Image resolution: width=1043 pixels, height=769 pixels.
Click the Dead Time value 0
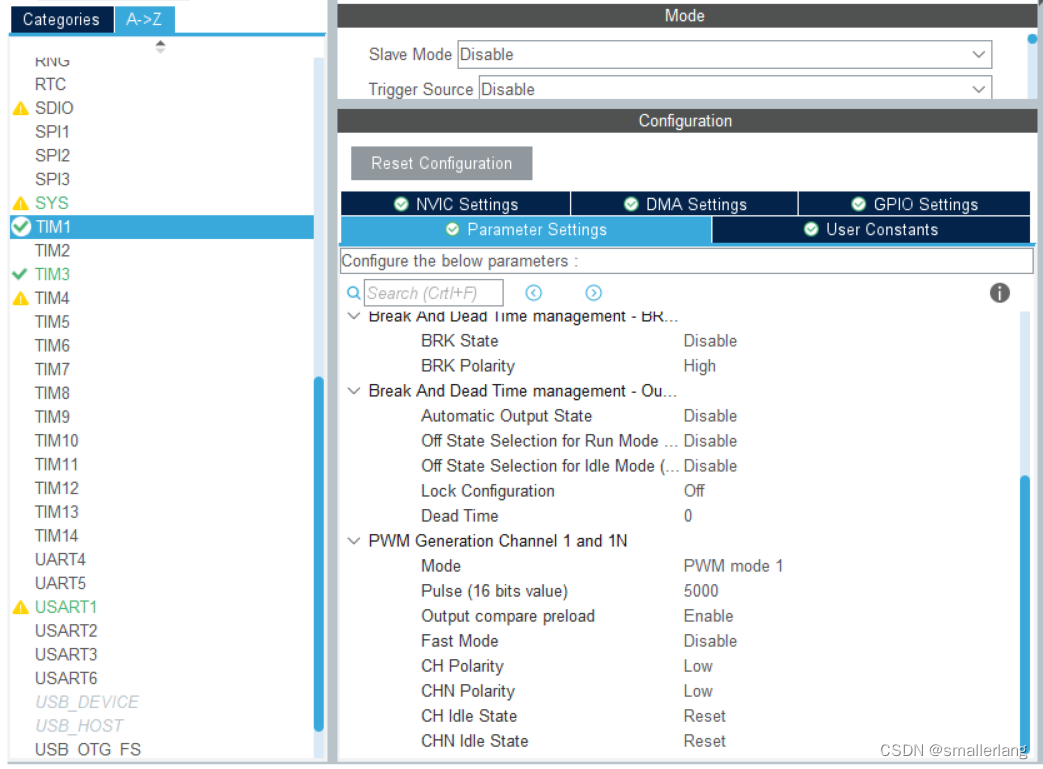point(688,516)
